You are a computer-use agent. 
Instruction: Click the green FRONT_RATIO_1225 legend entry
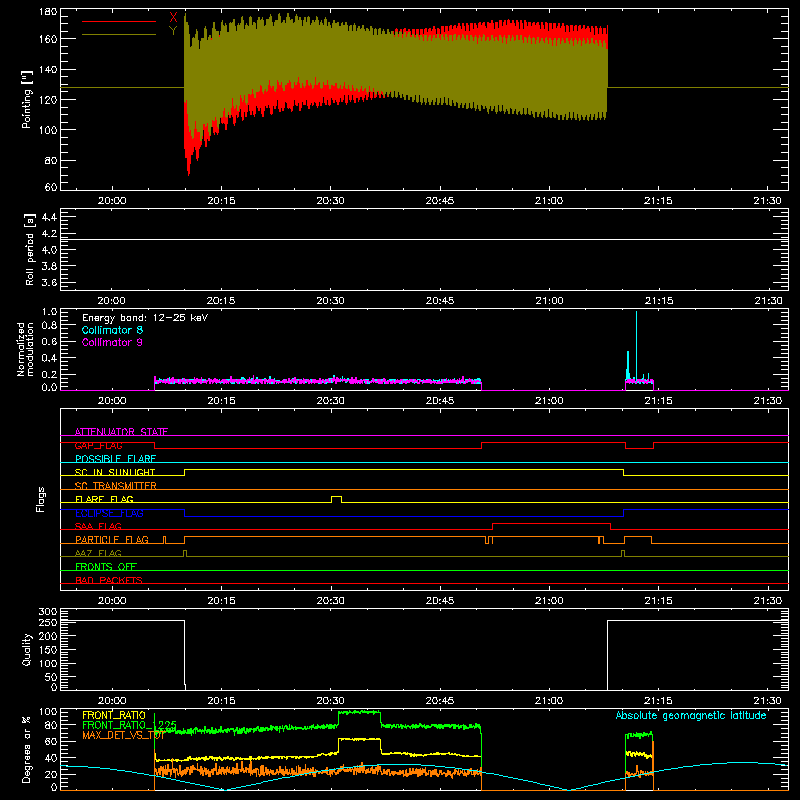click(x=129, y=725)
